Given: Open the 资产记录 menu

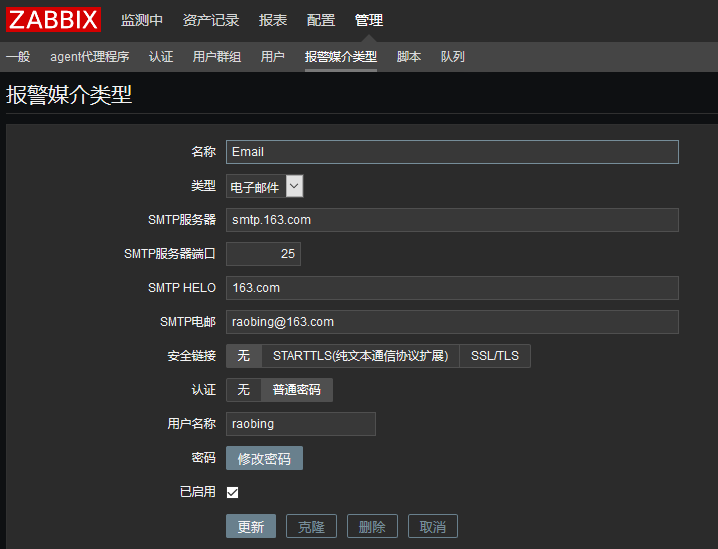Looking at the screenshot, I should 211,20.
